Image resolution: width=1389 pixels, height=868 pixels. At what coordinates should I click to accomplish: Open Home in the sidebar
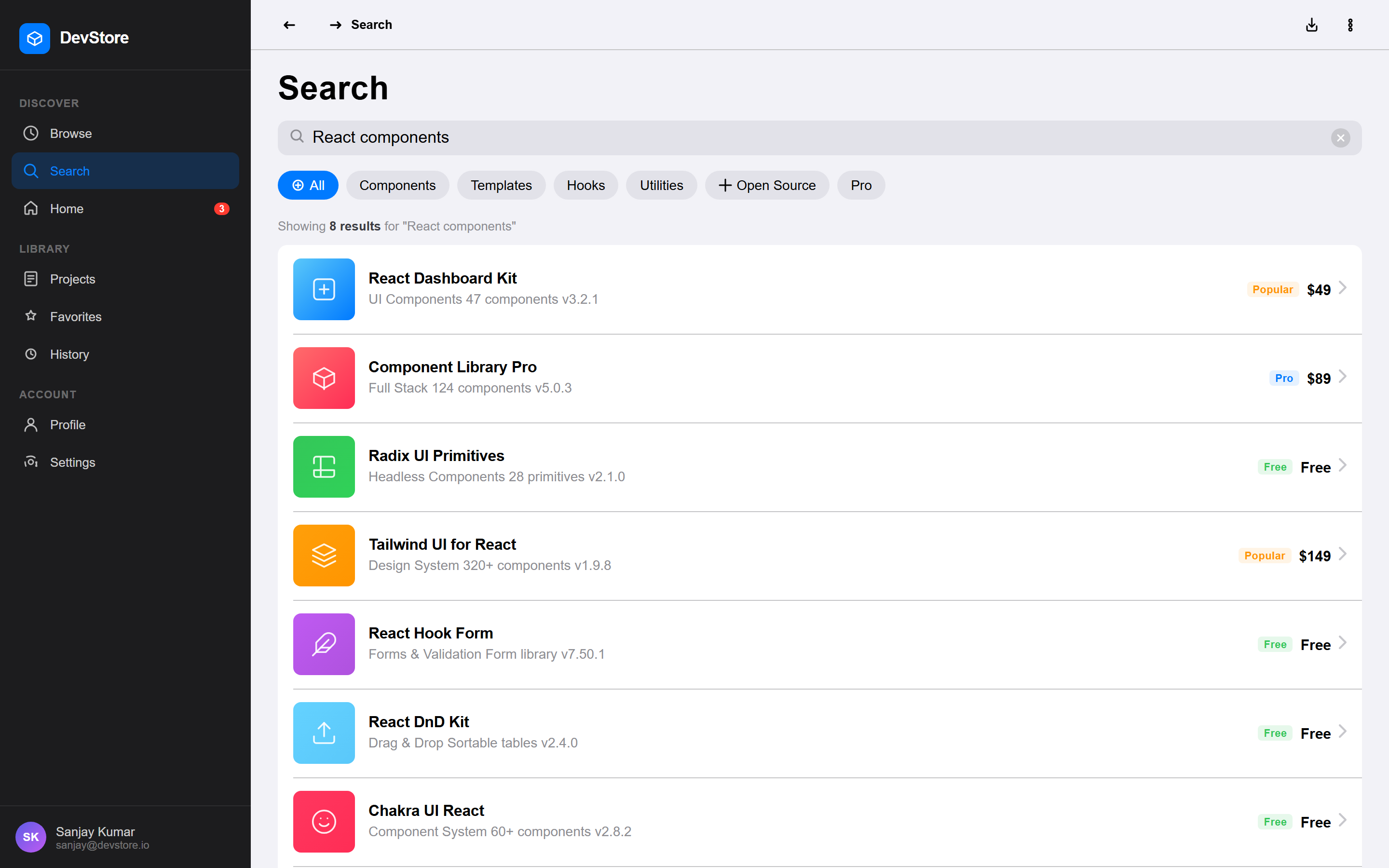tap(125, 208)
